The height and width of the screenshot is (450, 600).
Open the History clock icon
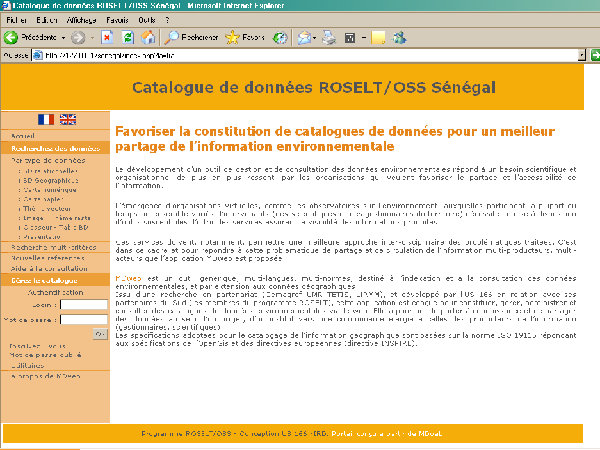coord(280,38)
